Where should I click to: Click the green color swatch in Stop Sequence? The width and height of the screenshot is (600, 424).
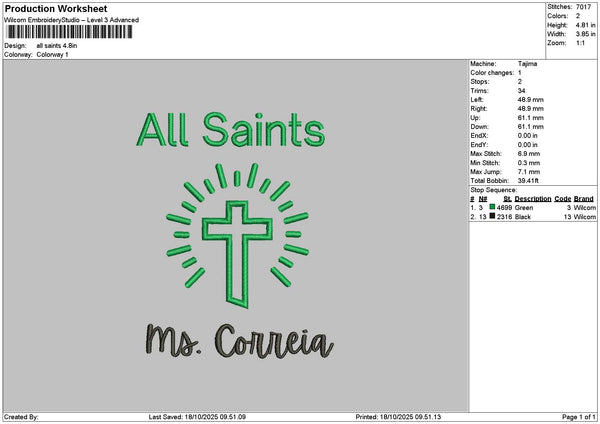pyautogui.click(x=492, y=207)
